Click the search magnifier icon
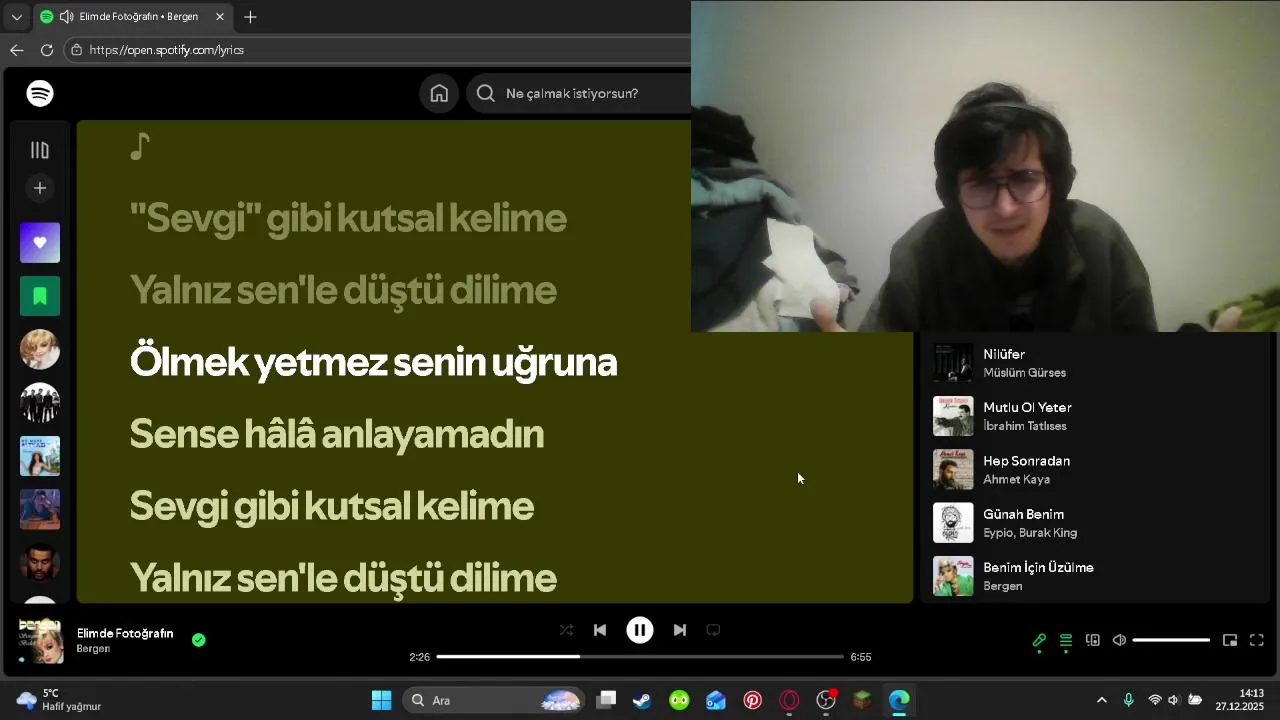This screenshot has width=1280, height=720. [x=486, y=93]
